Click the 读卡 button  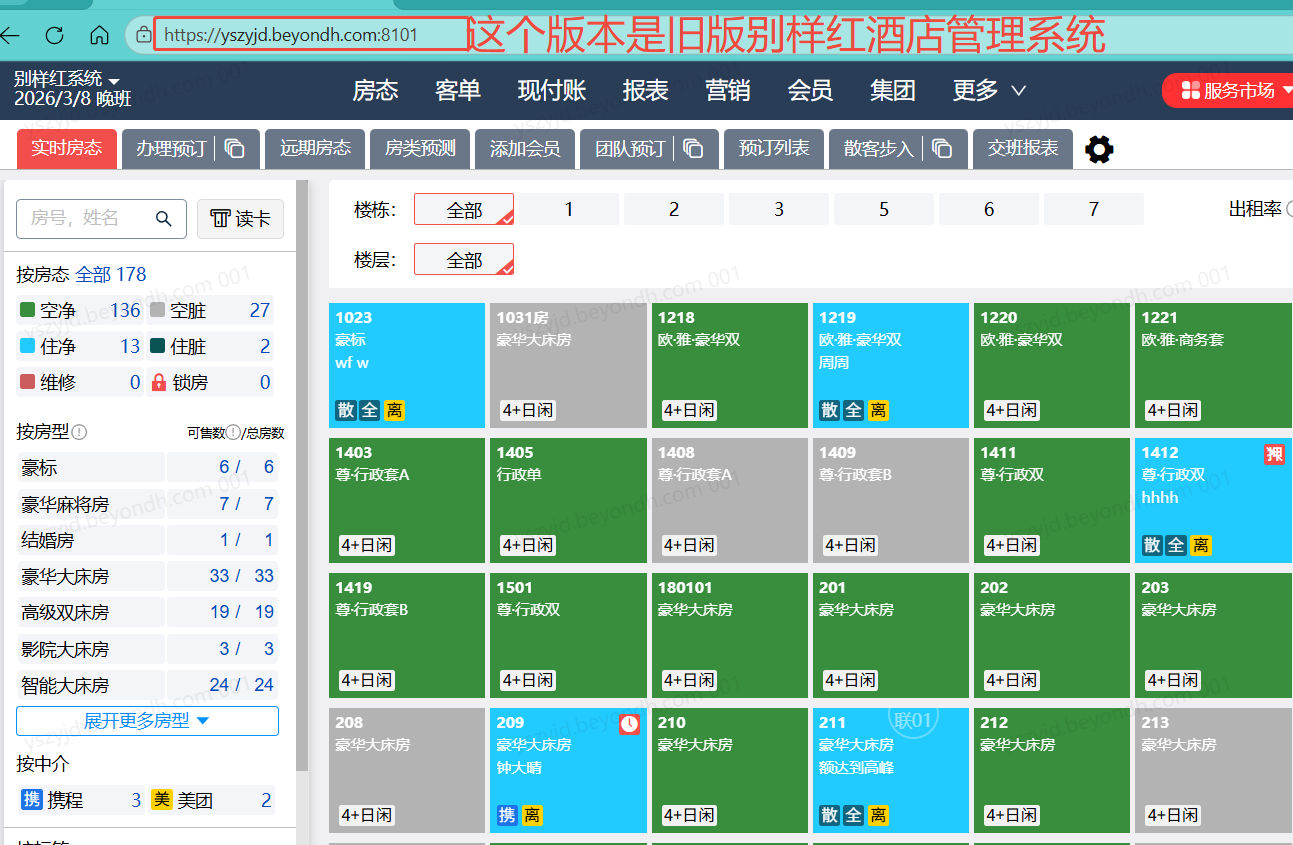pyautogui.click(x=240, y=219)
